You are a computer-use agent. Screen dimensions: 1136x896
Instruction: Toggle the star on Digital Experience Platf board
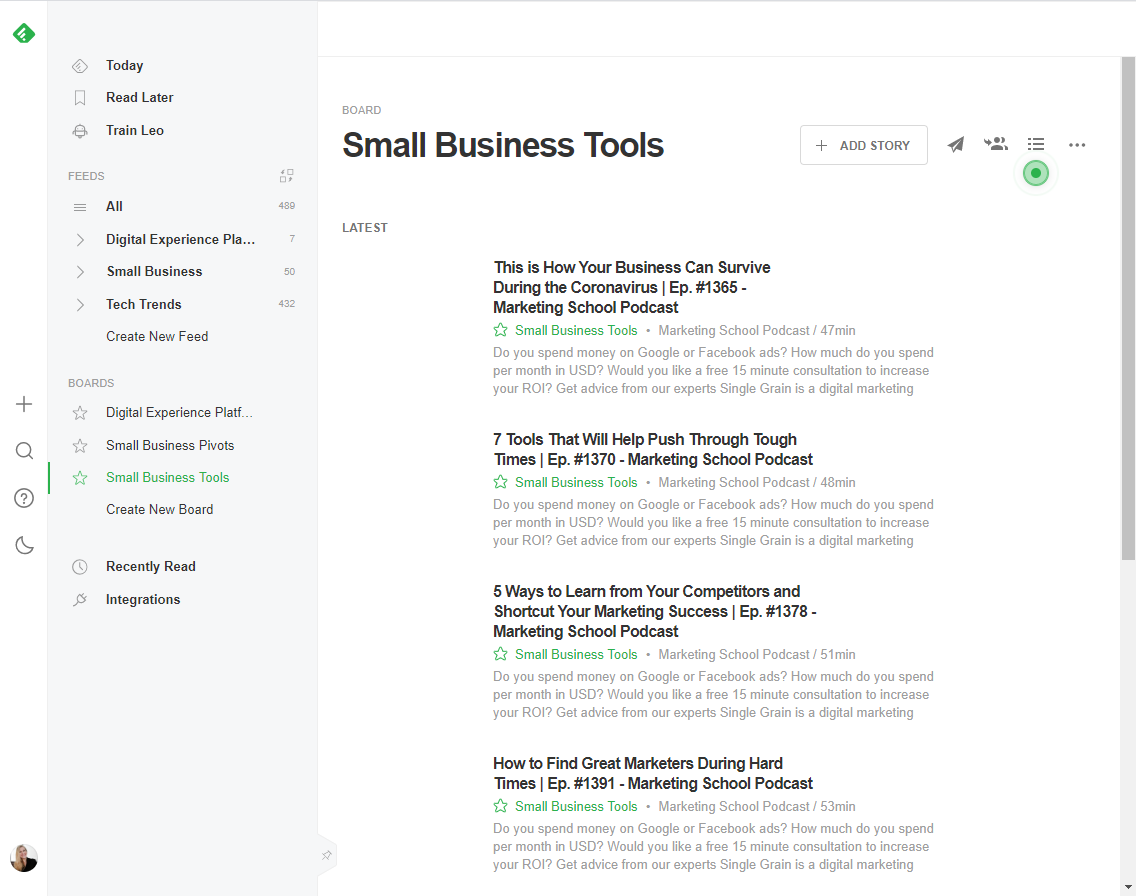(x=79, y=412)
